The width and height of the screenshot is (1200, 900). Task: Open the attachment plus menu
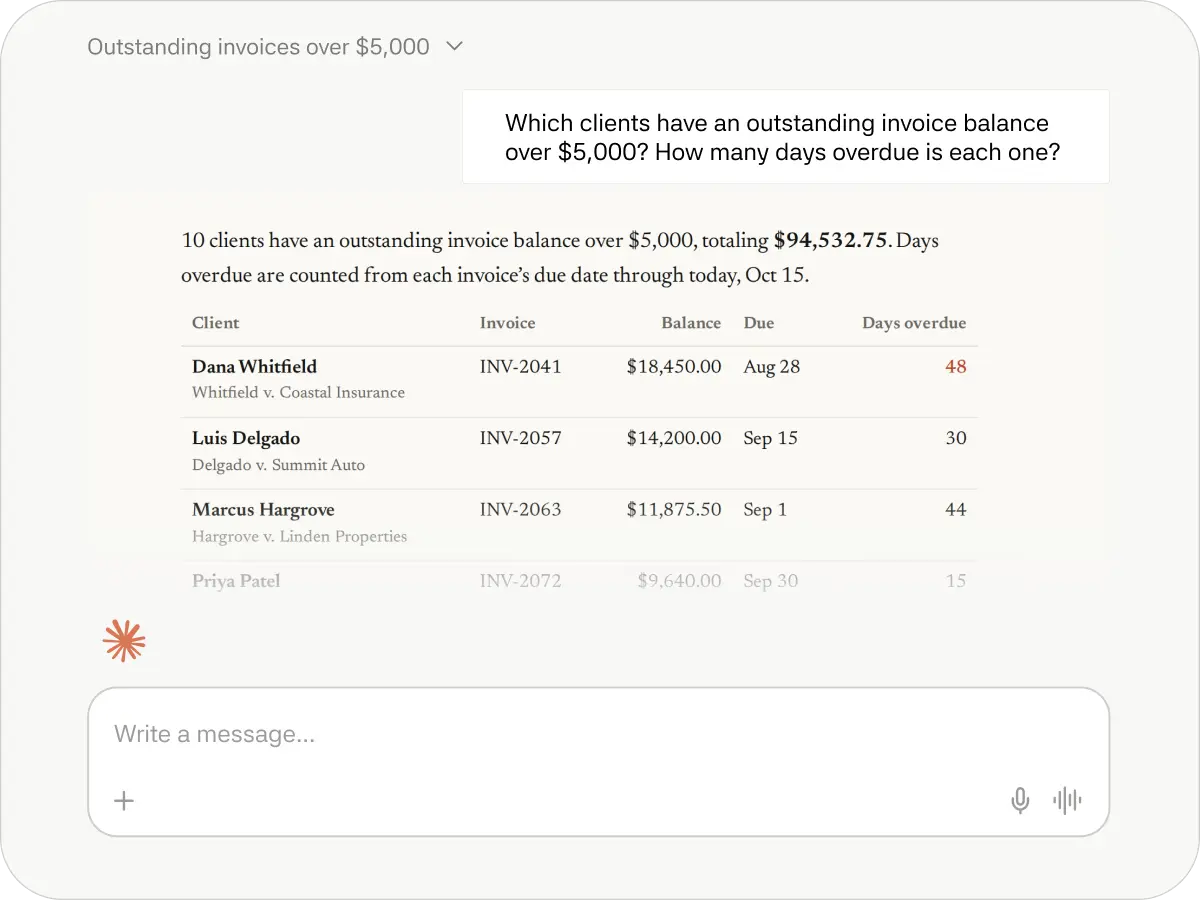coord(124,800)
